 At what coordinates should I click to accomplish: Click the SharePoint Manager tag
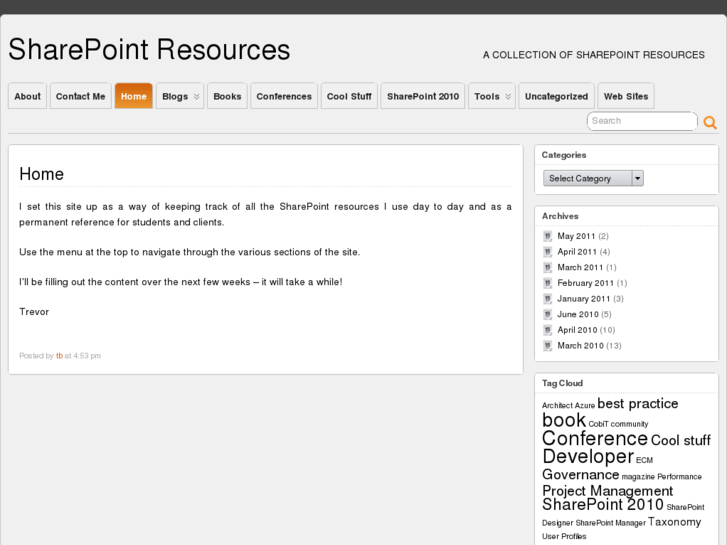point(611,523)
